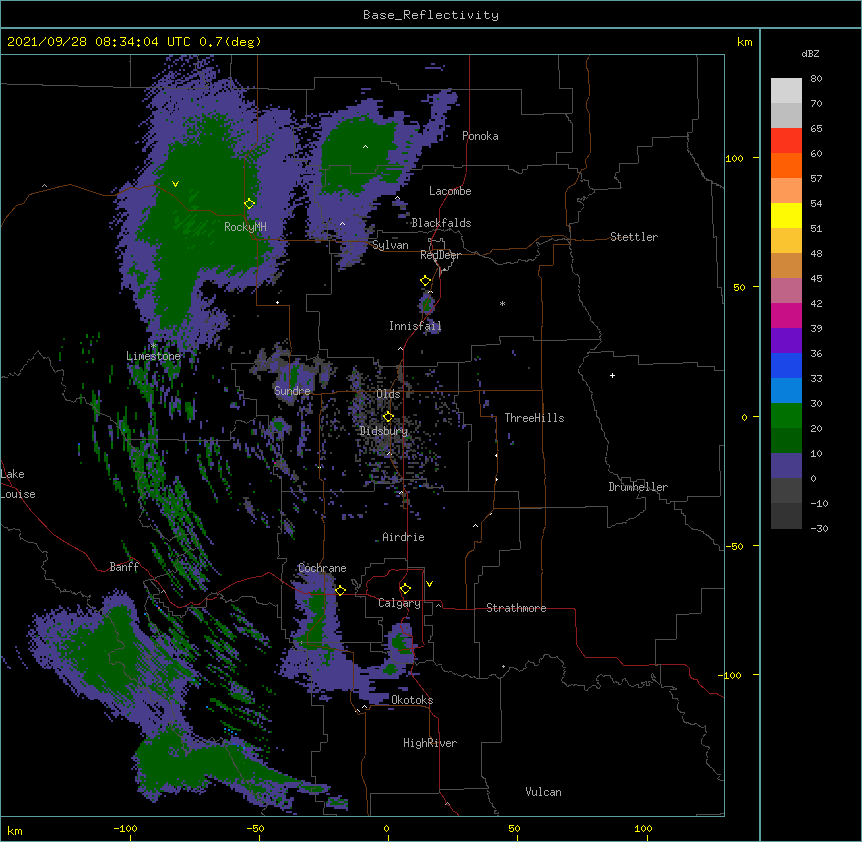
Task: Click the Banff label
Action: (124, 567)
